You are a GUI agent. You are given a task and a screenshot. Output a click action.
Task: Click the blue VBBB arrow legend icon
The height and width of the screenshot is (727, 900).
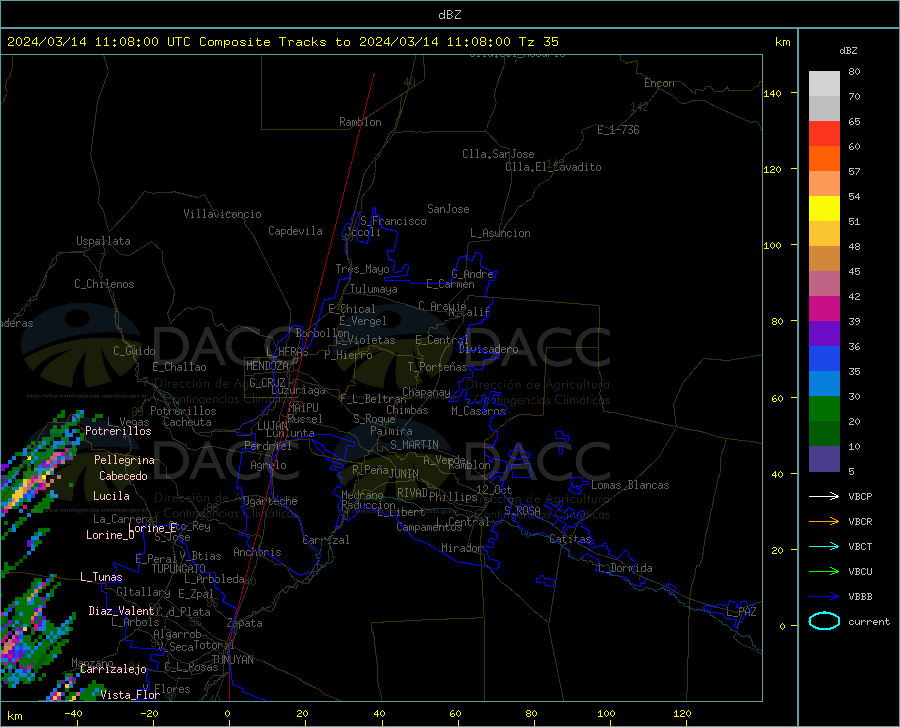(x=824, y=596)
